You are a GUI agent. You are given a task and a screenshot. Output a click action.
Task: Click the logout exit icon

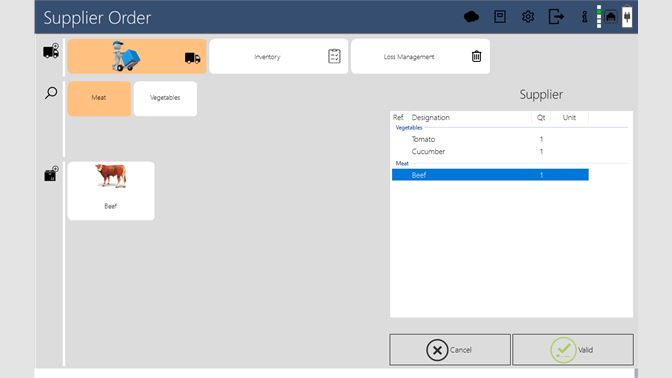tap(556, 17)
